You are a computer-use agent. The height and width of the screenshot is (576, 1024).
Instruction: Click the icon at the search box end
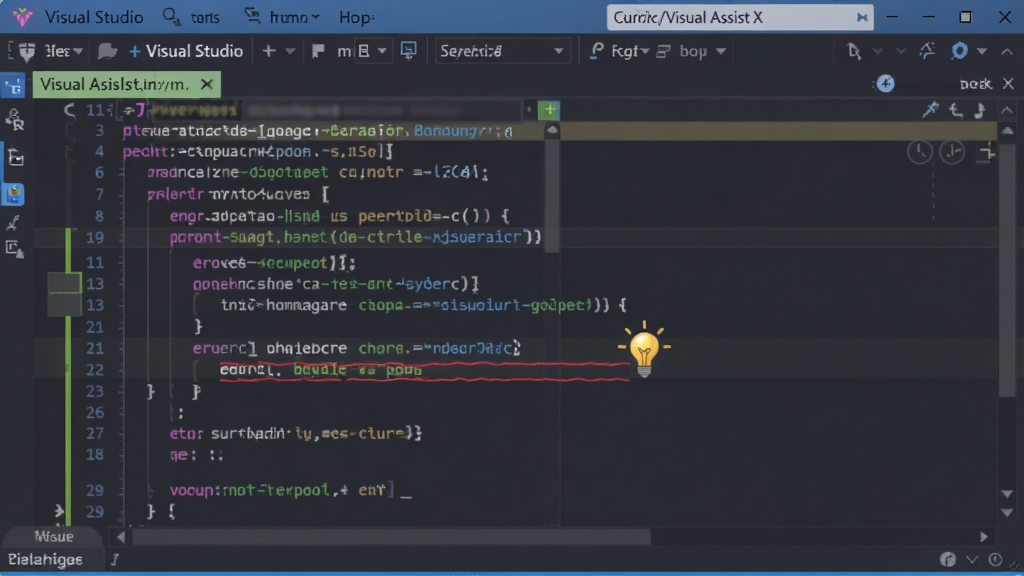point(862,18)
